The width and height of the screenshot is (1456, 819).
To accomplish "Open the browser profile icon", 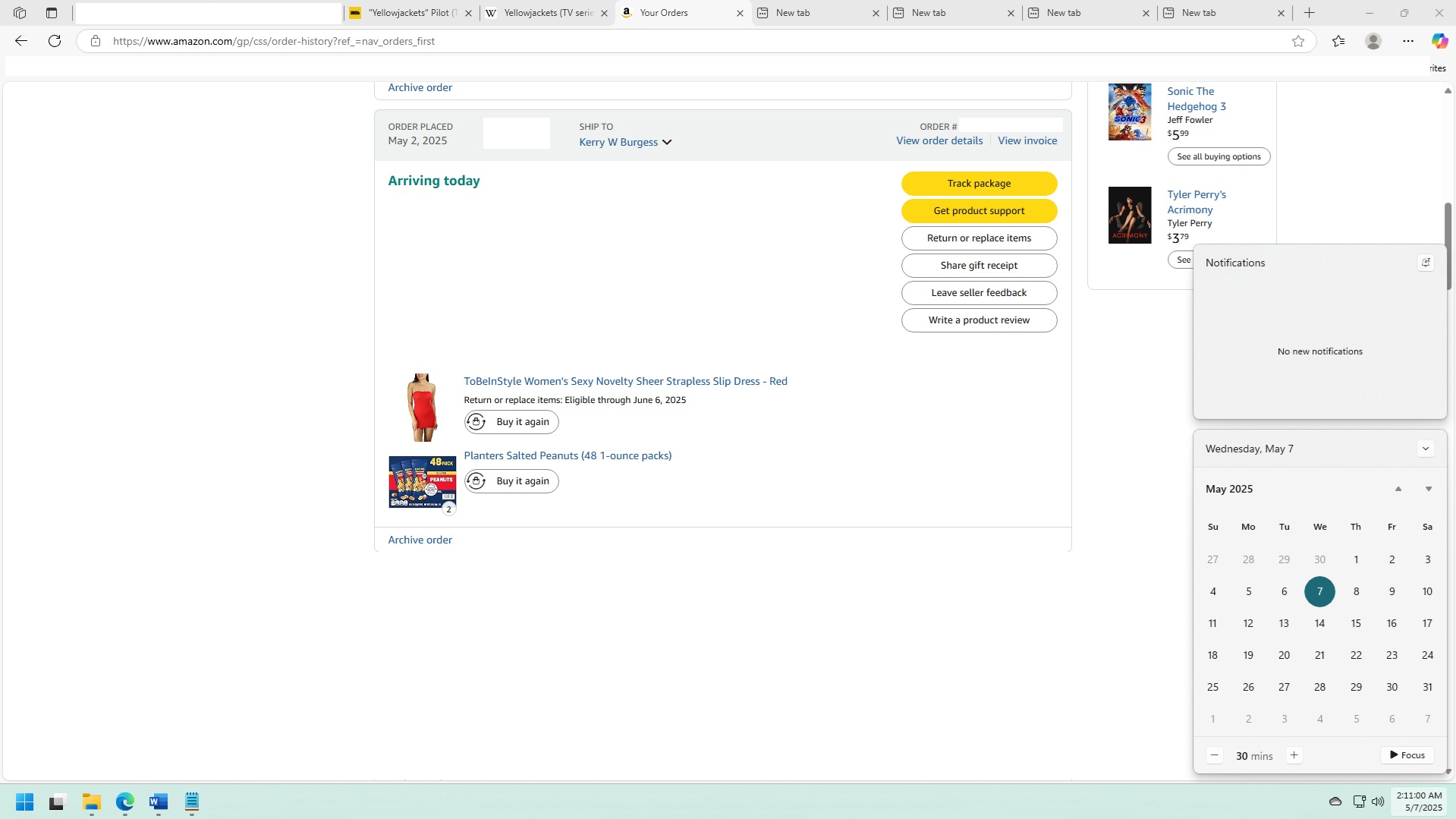I will click(x=1373, y=41).
